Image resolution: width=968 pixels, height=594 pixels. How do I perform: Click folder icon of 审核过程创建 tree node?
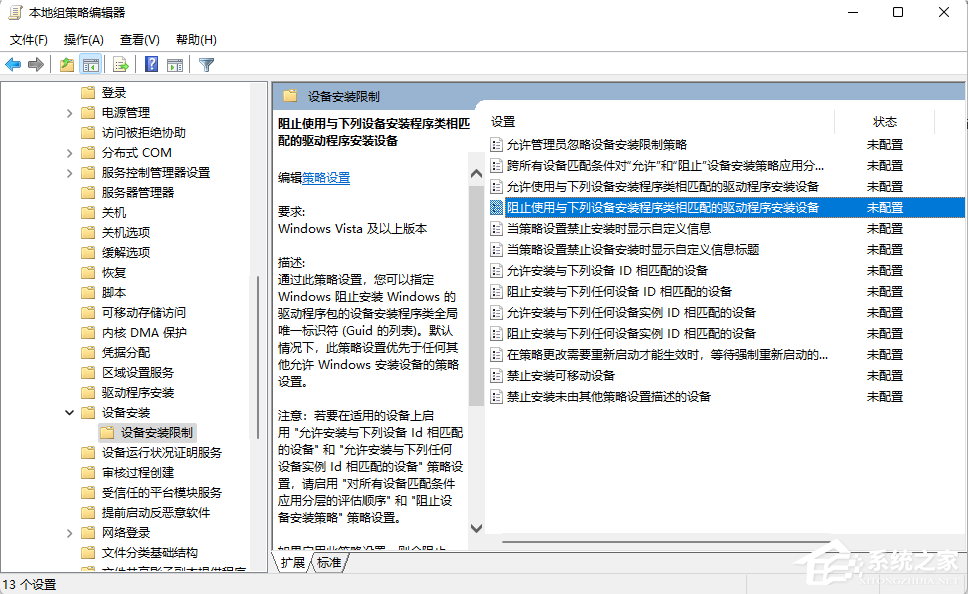(x=88, y=472)
